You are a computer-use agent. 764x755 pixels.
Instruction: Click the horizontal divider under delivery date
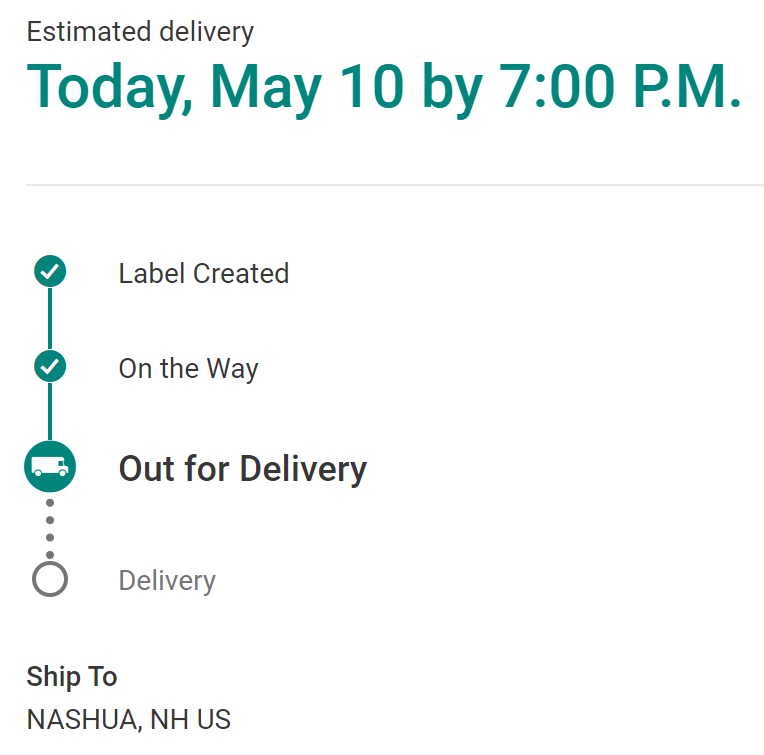click(x=395, y=185)
